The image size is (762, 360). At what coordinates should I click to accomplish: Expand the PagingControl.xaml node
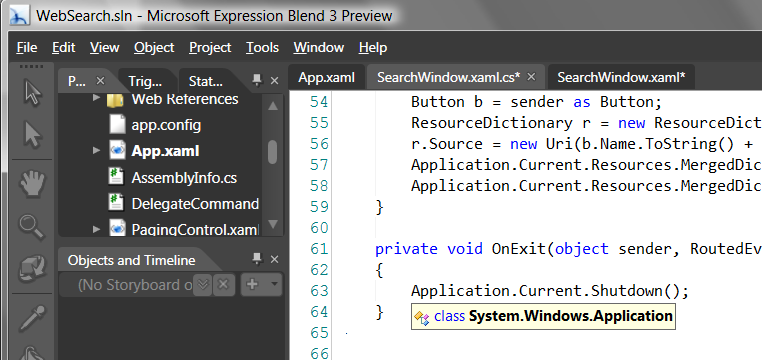click(96, 228)
